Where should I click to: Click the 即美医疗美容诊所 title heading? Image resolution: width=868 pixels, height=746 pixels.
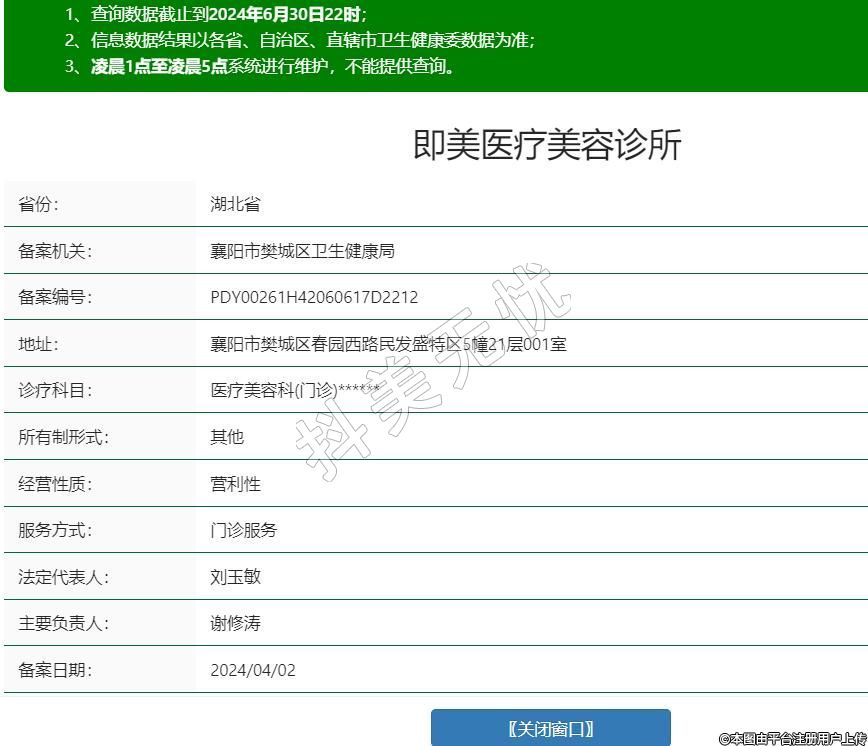click(547, 145)
